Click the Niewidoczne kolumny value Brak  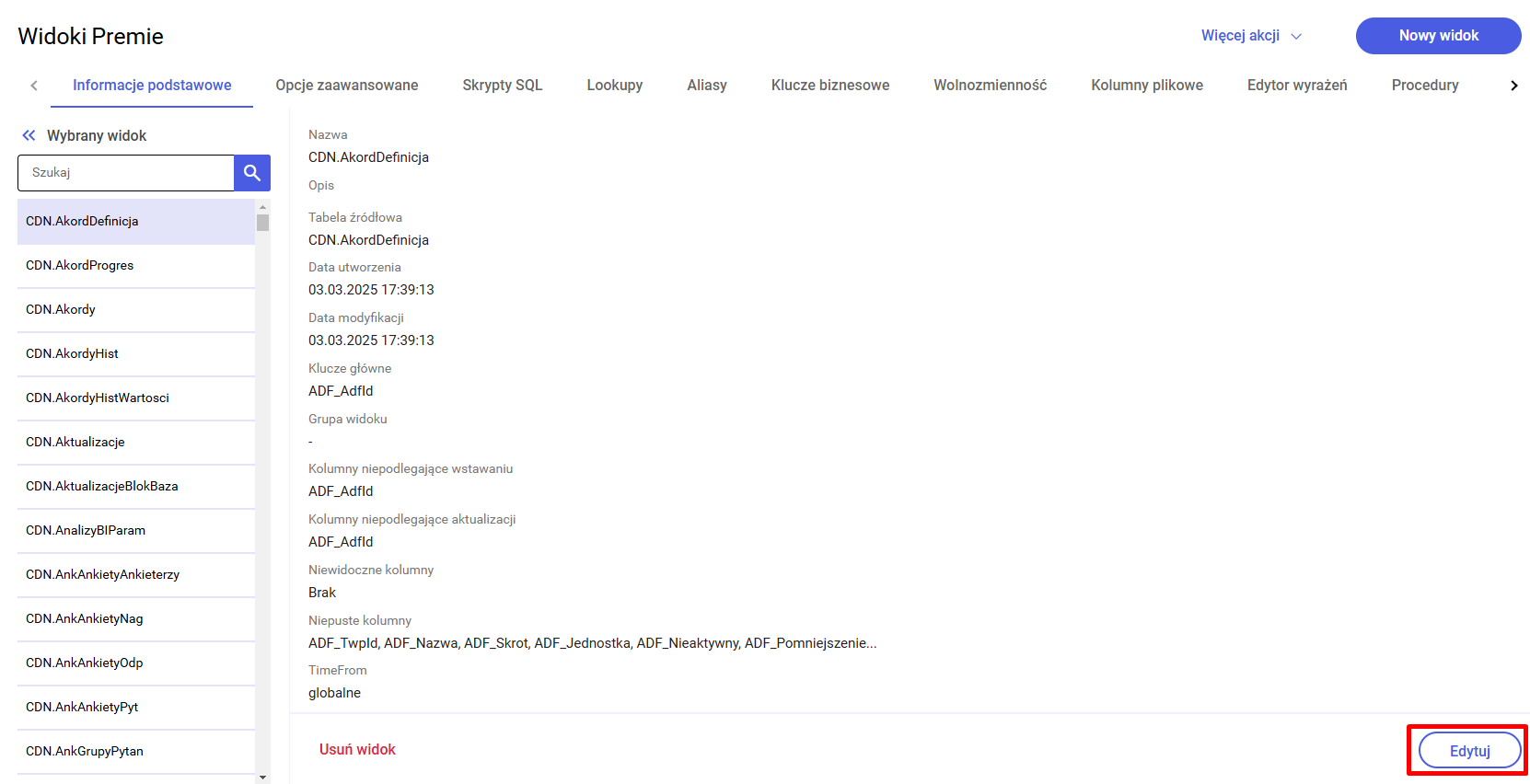(x=322, y=593)
